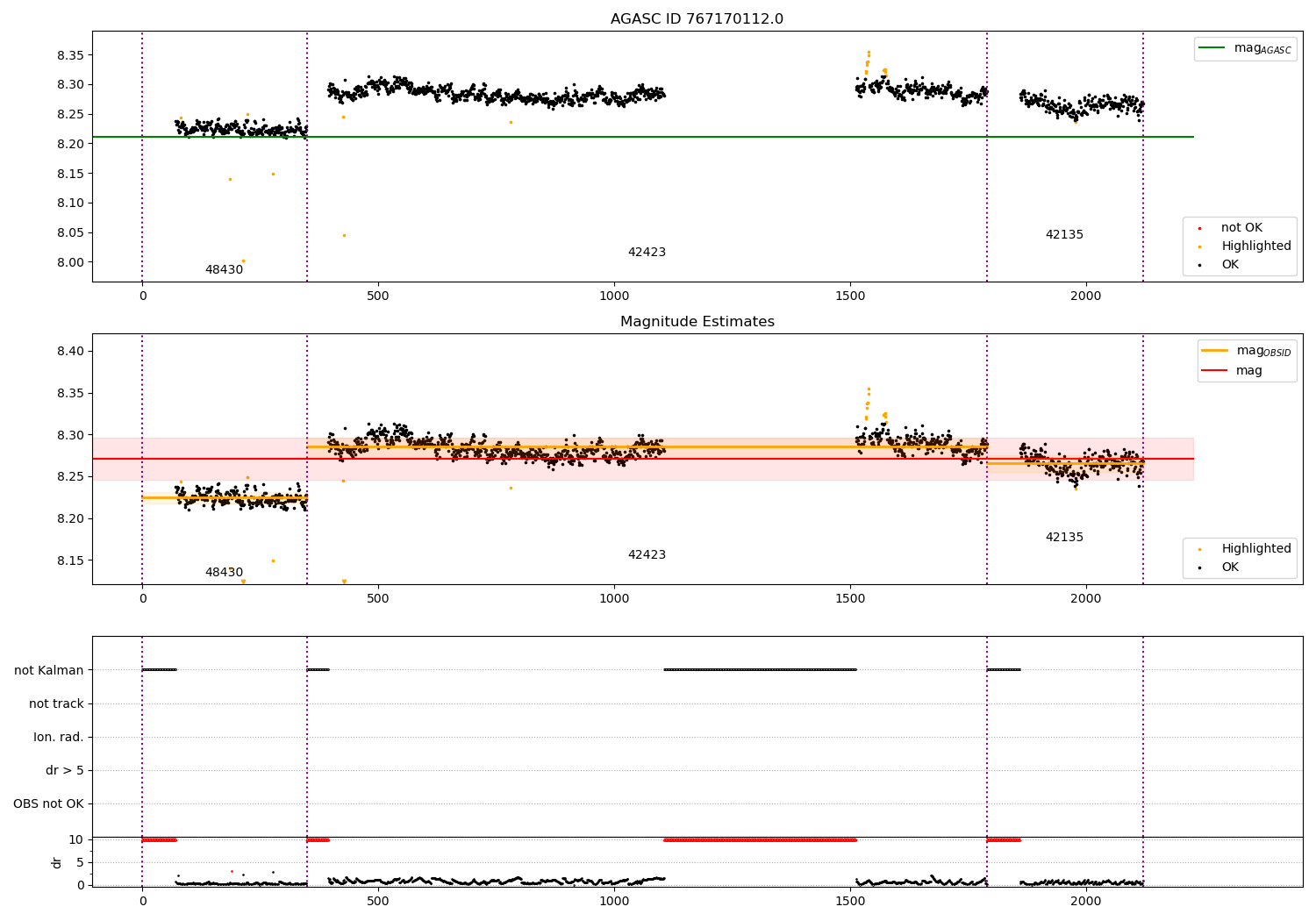Click the 42135 annotation in Magnitude Estimates plot

[x=1064, y=538]
